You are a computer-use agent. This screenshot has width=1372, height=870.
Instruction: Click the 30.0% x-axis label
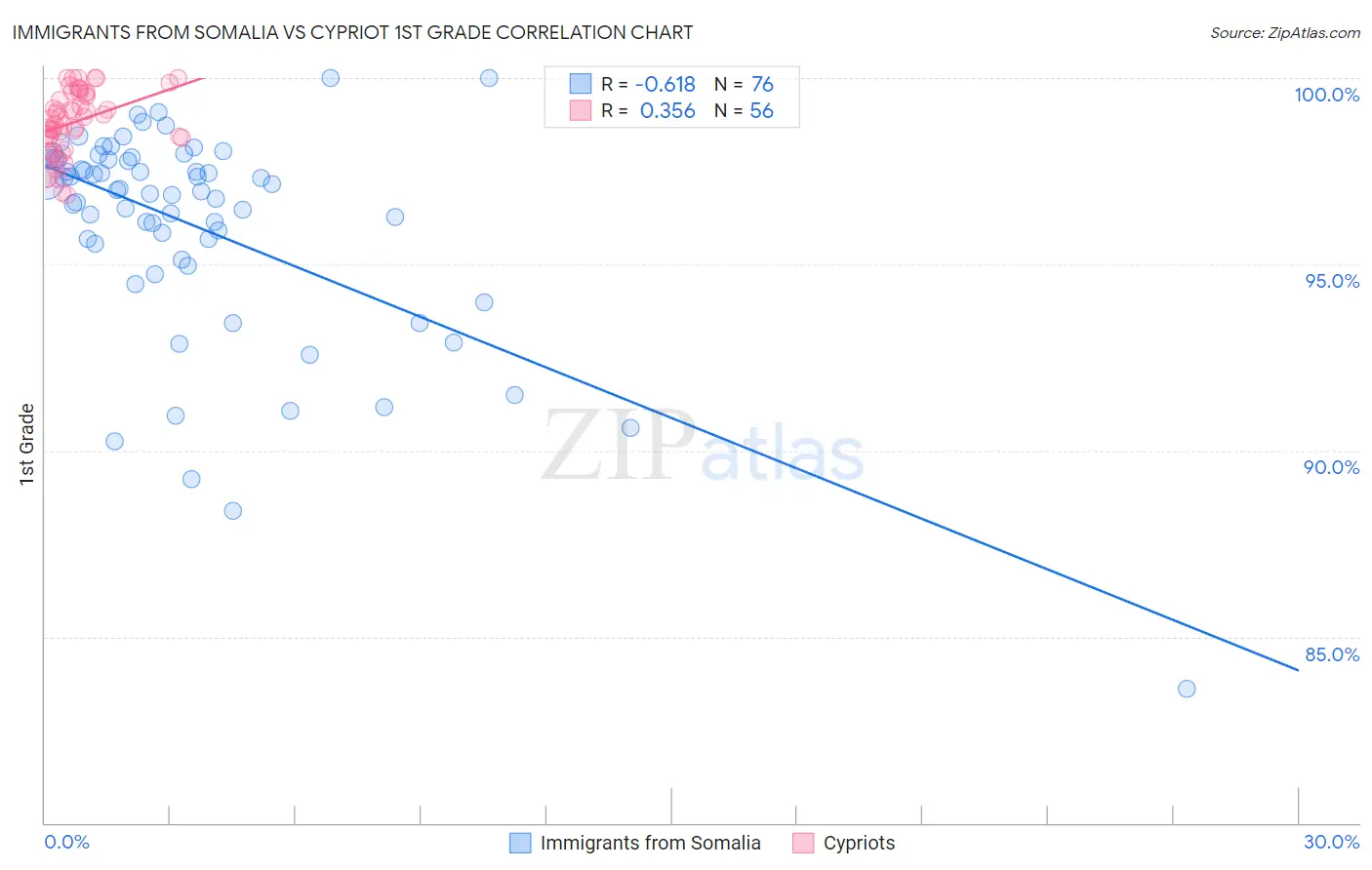coord(1331,842)
